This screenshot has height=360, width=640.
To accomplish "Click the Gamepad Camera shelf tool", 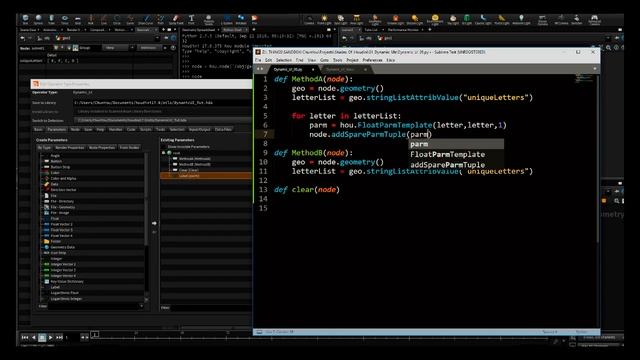I will pyautogui.click(x=594, y=20).
